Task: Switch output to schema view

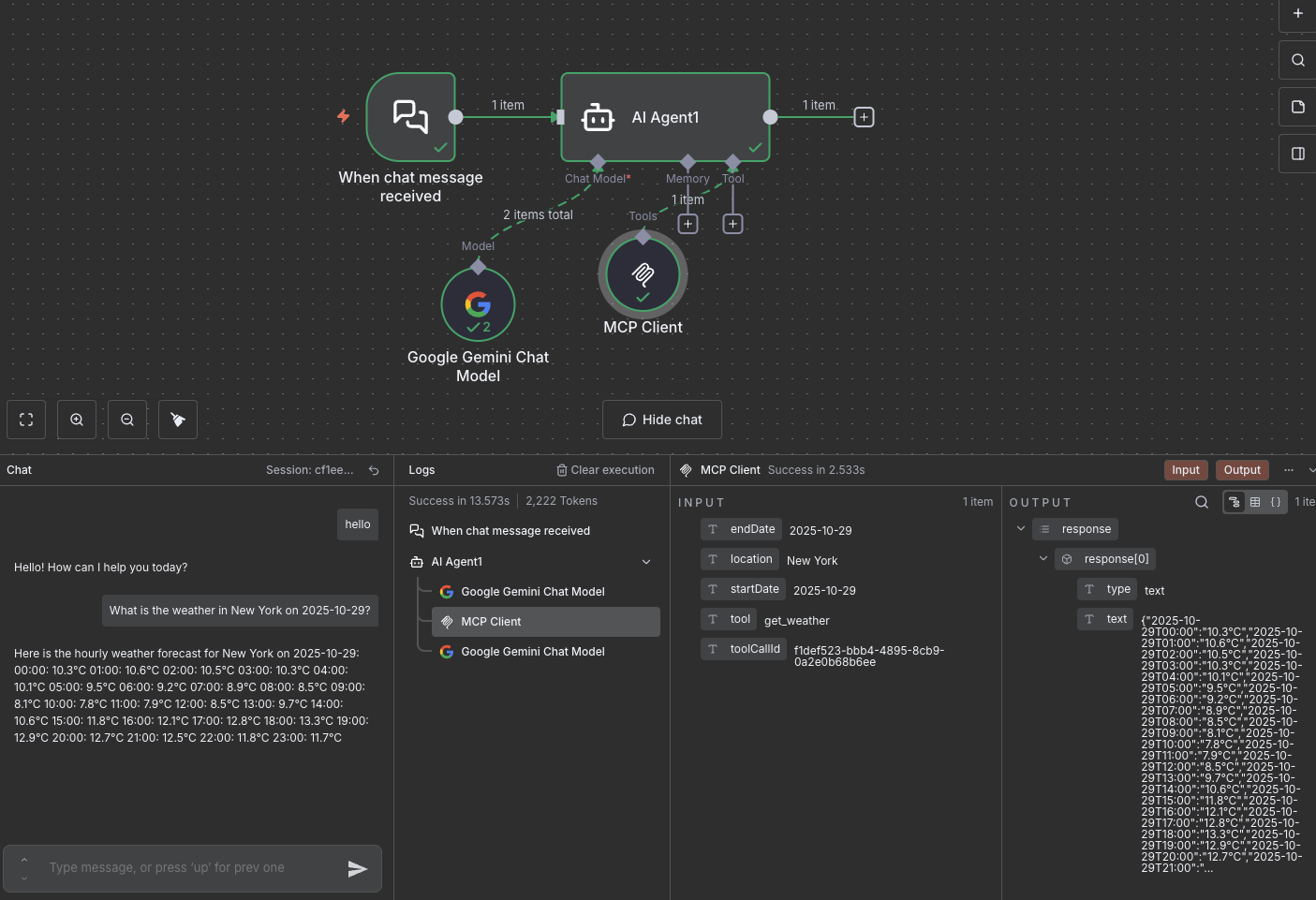Action: tap(1235, 502)
